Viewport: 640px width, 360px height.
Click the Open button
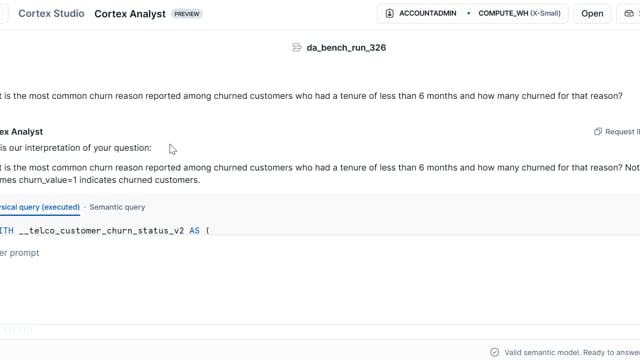click(592, 13)
